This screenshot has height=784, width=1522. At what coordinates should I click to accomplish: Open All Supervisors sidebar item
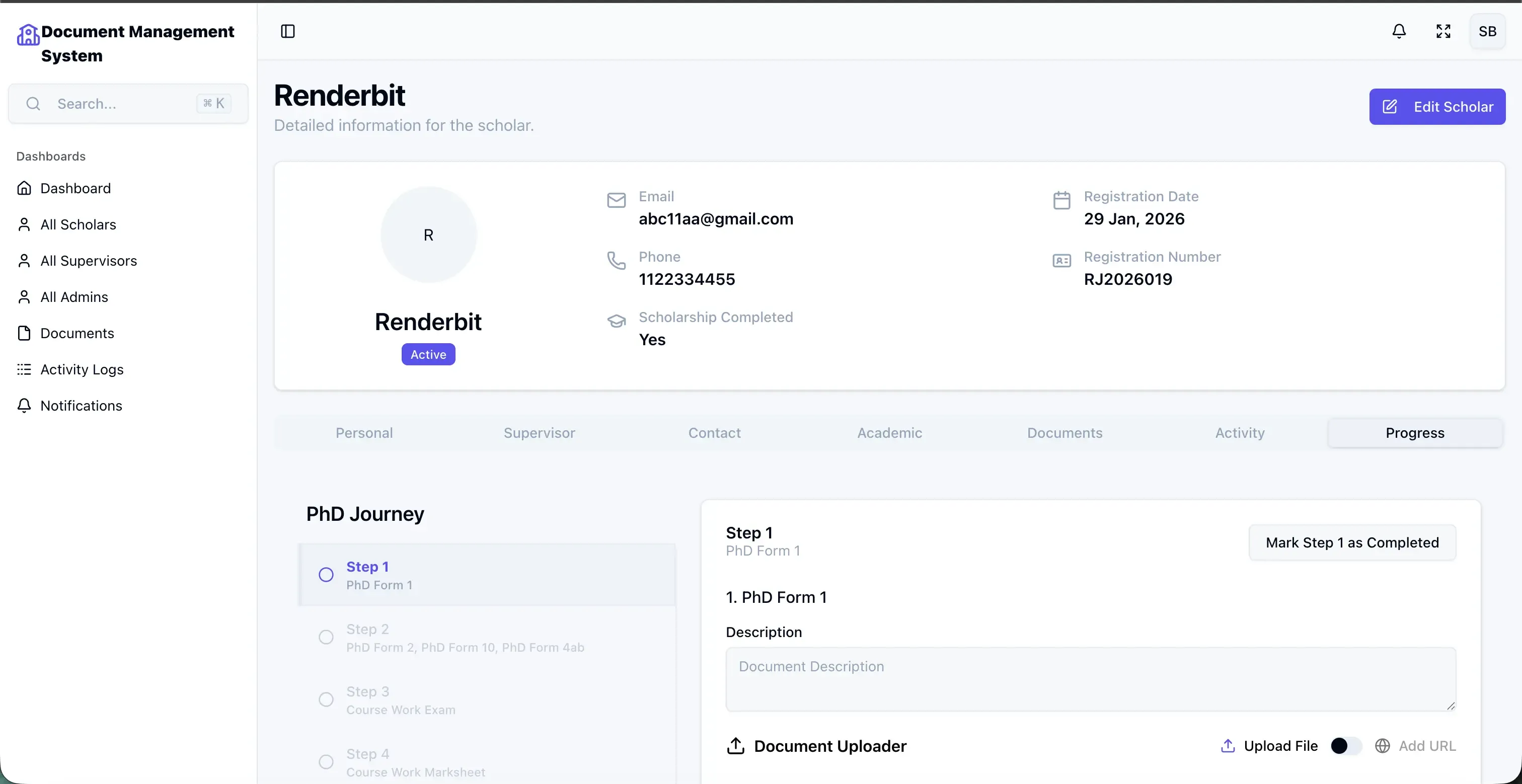[x=88, y=261]
